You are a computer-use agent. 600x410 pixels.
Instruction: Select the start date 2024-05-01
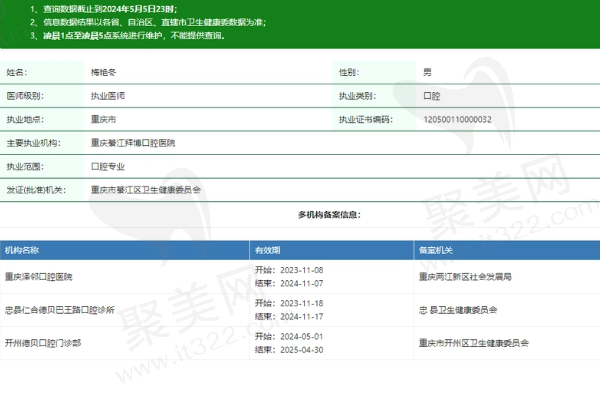coord(302,337)
